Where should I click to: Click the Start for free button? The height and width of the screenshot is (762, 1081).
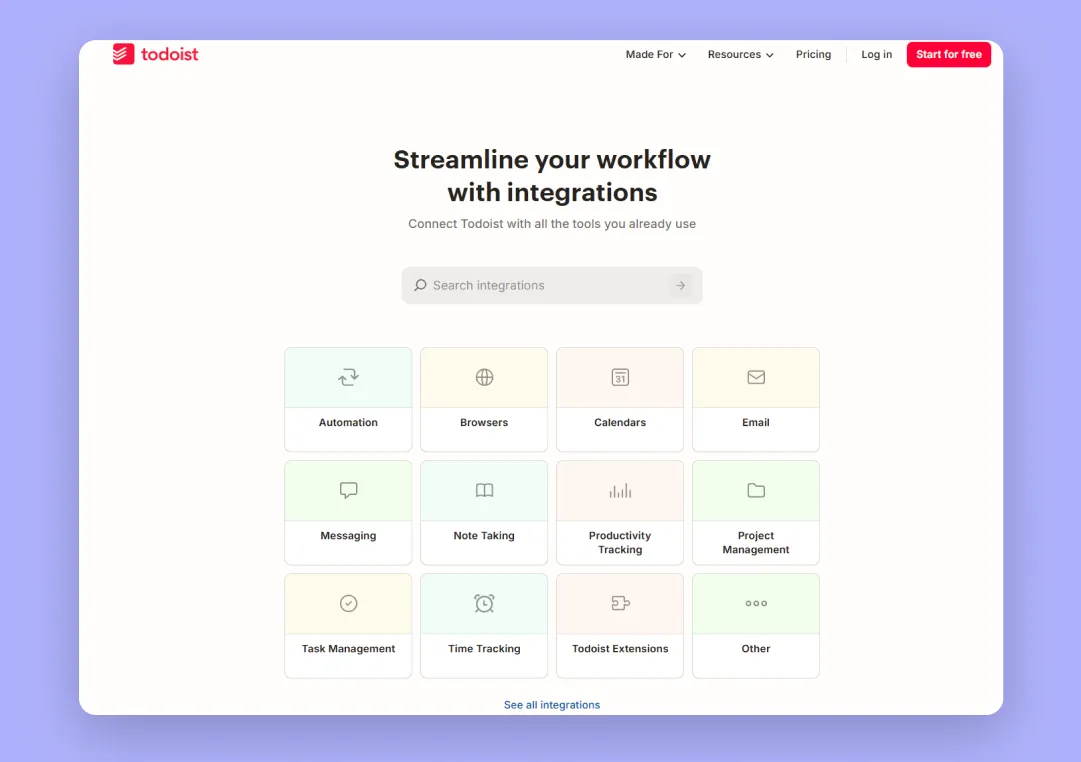(x=949, y=54)
